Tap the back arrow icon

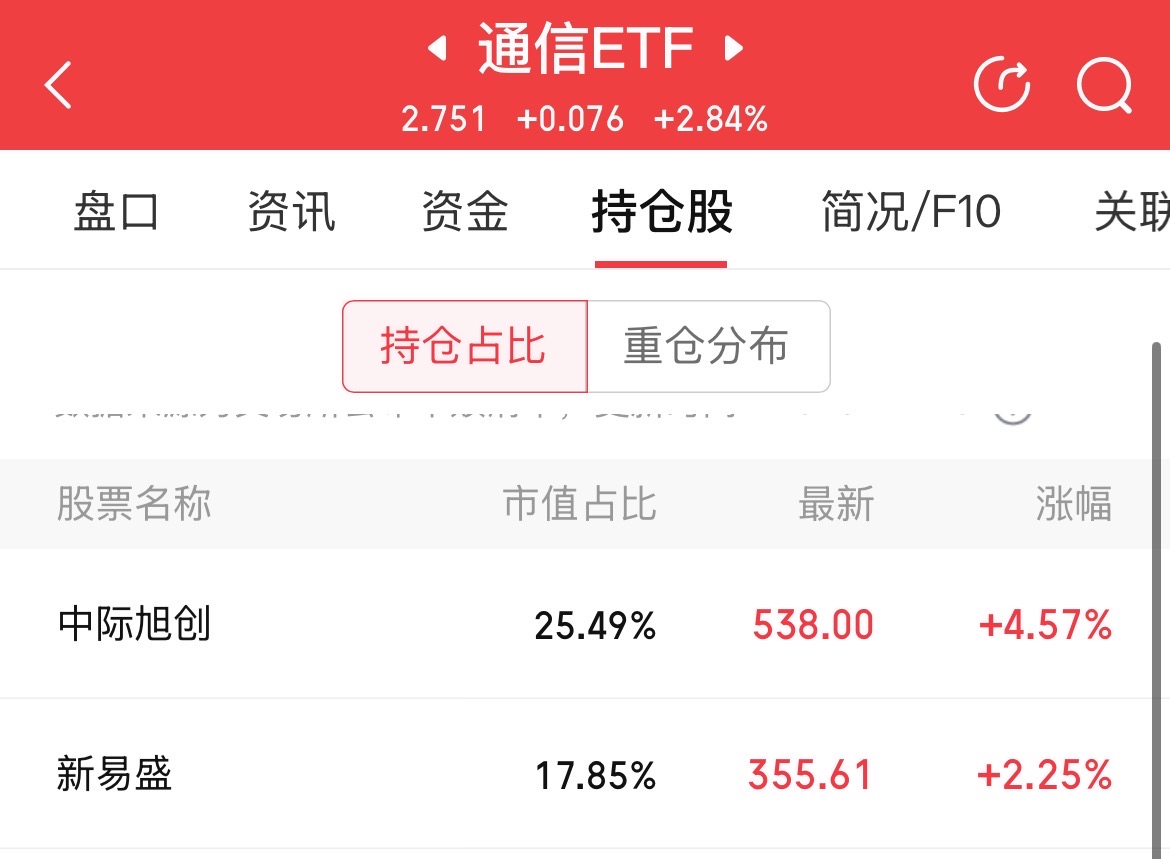pos(59,85)
